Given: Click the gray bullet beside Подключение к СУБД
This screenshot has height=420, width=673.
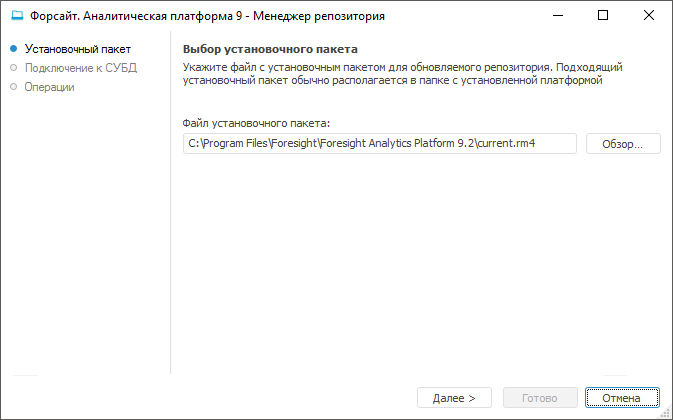Looking at the screenshot, I should [x=13, y=68].
